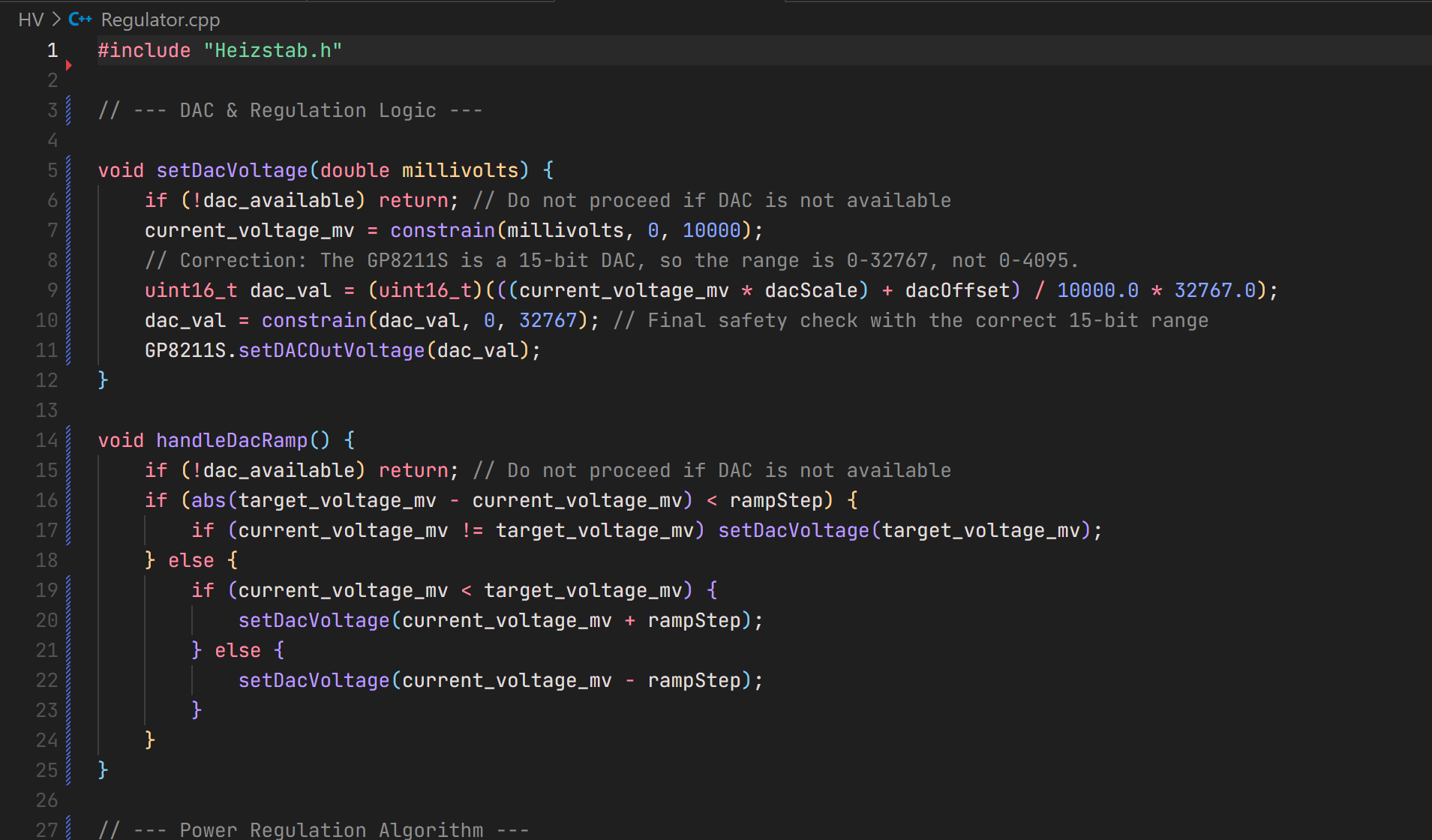Click the abs call on line 16
The image size is (1432, 840).
[x=209, y=500]
